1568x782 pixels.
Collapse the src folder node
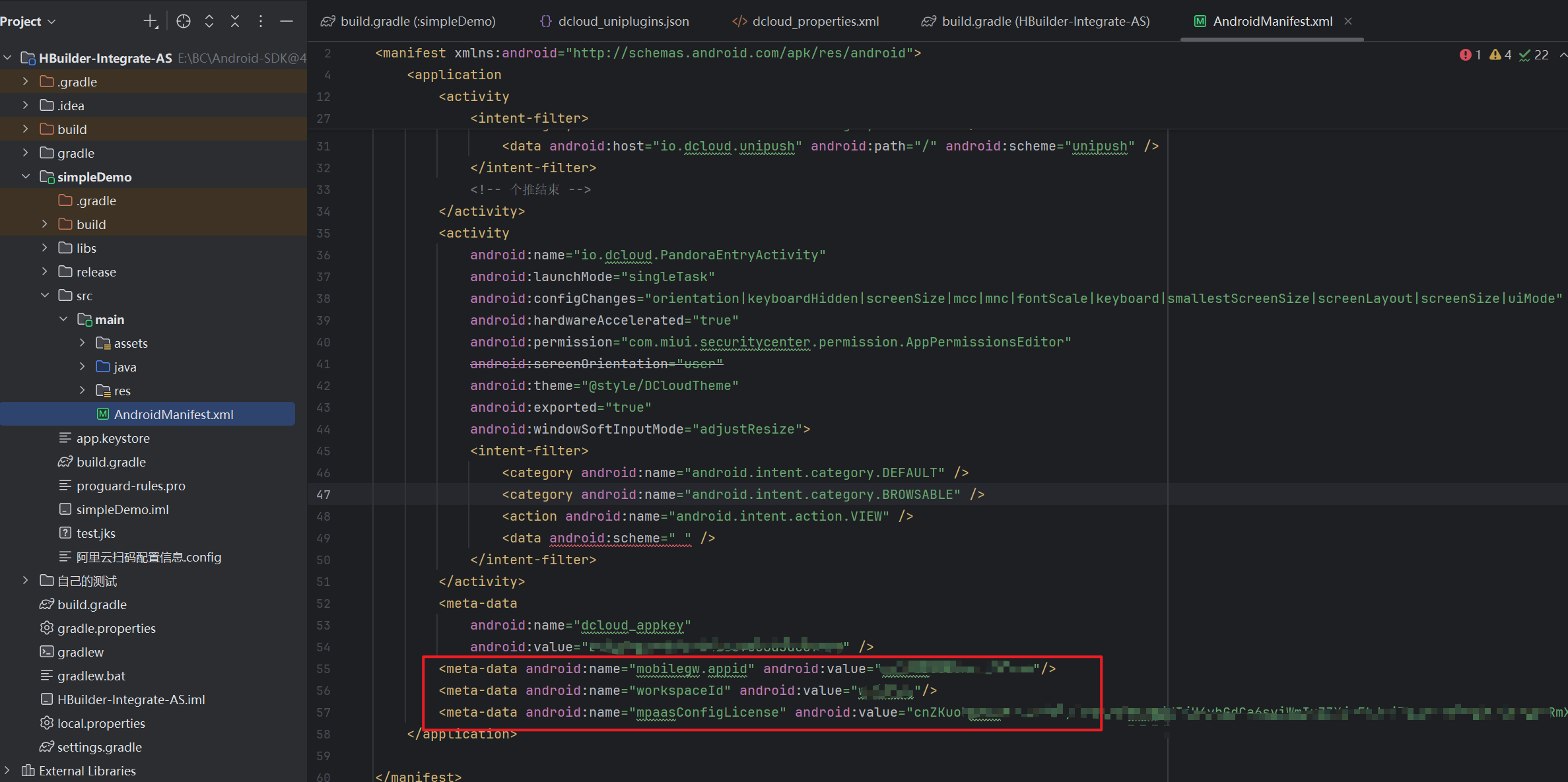(x=45, y=296)
